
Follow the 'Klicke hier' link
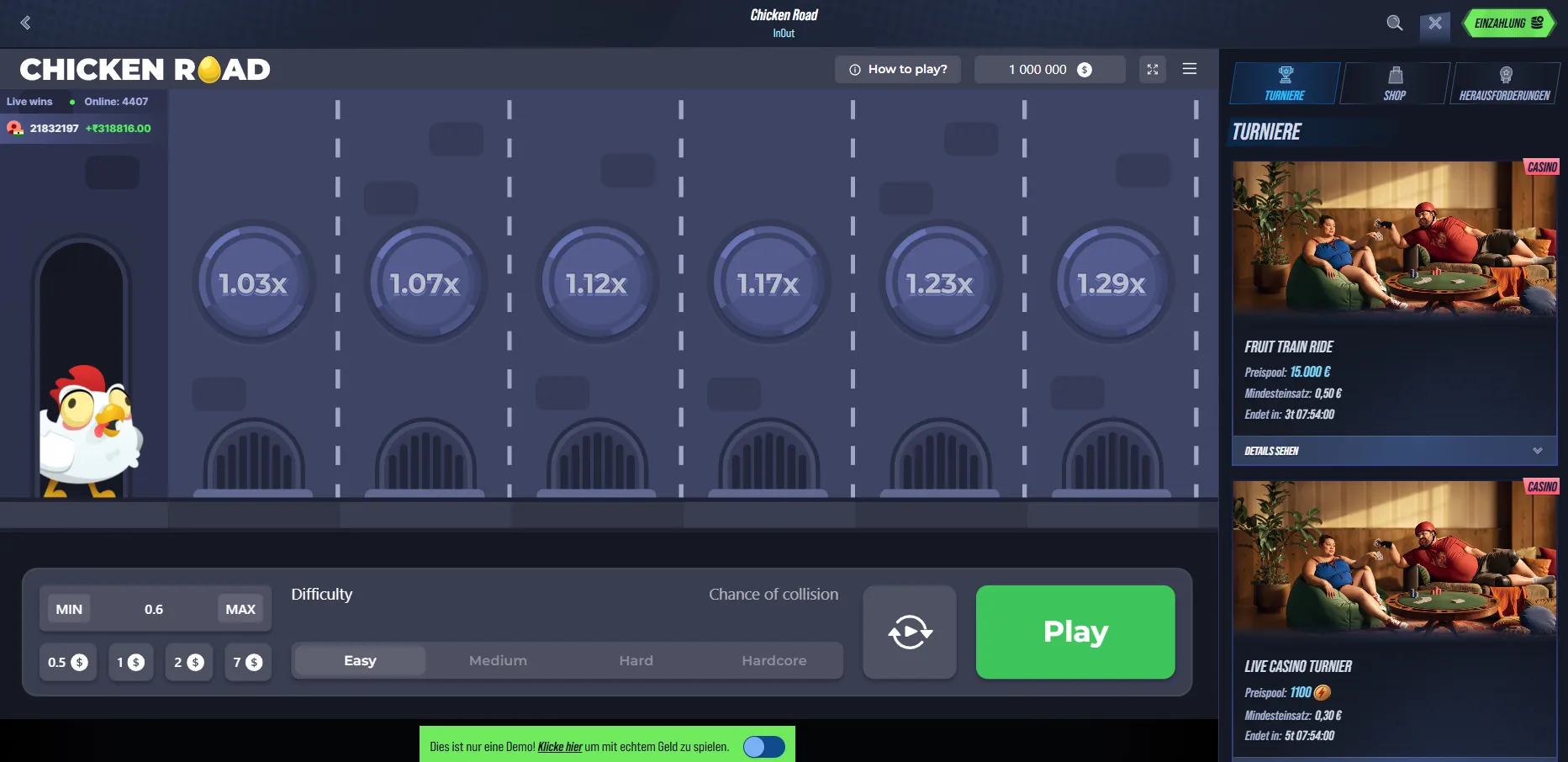tap(559, 746)
